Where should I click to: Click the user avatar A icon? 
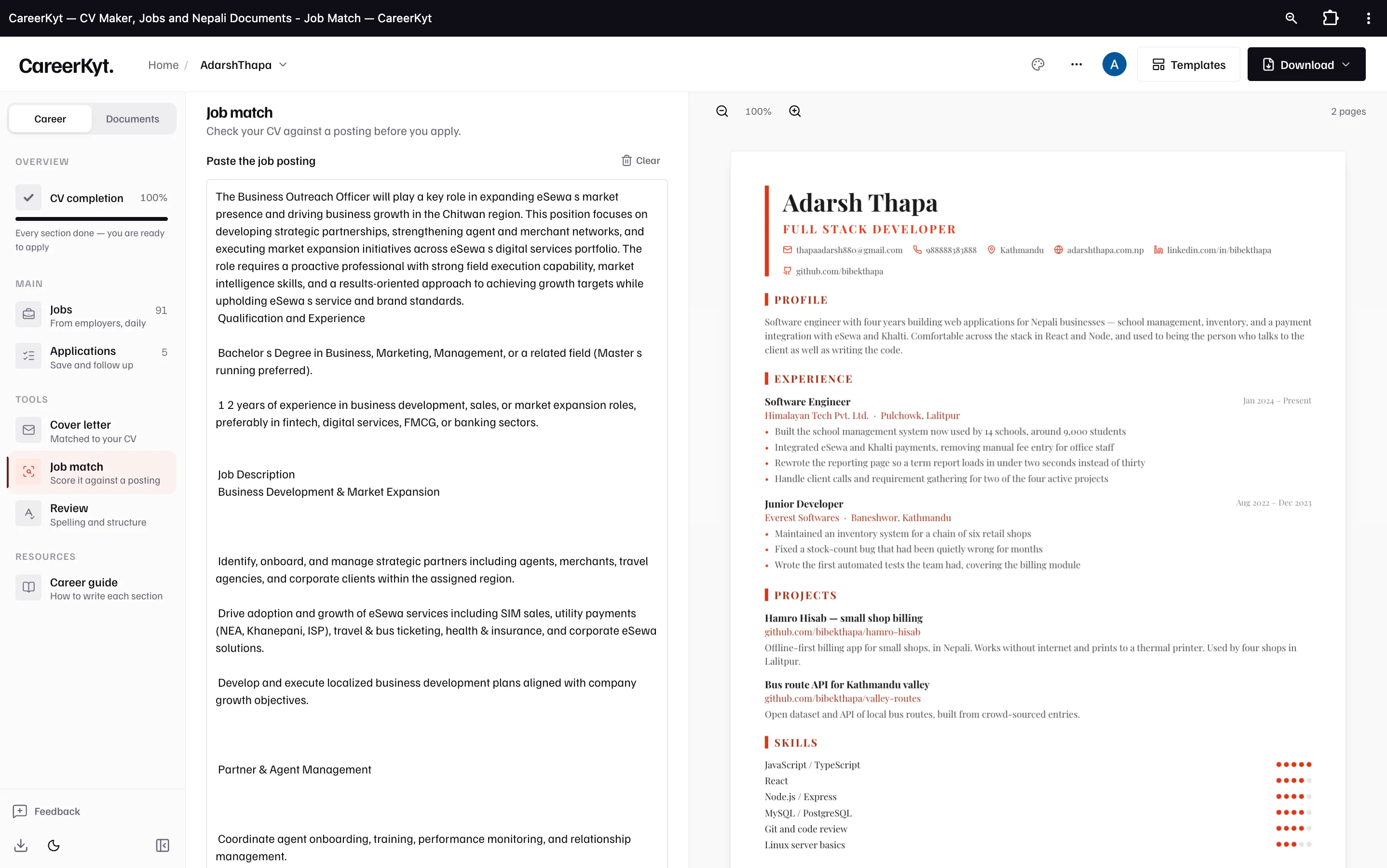1115,64
